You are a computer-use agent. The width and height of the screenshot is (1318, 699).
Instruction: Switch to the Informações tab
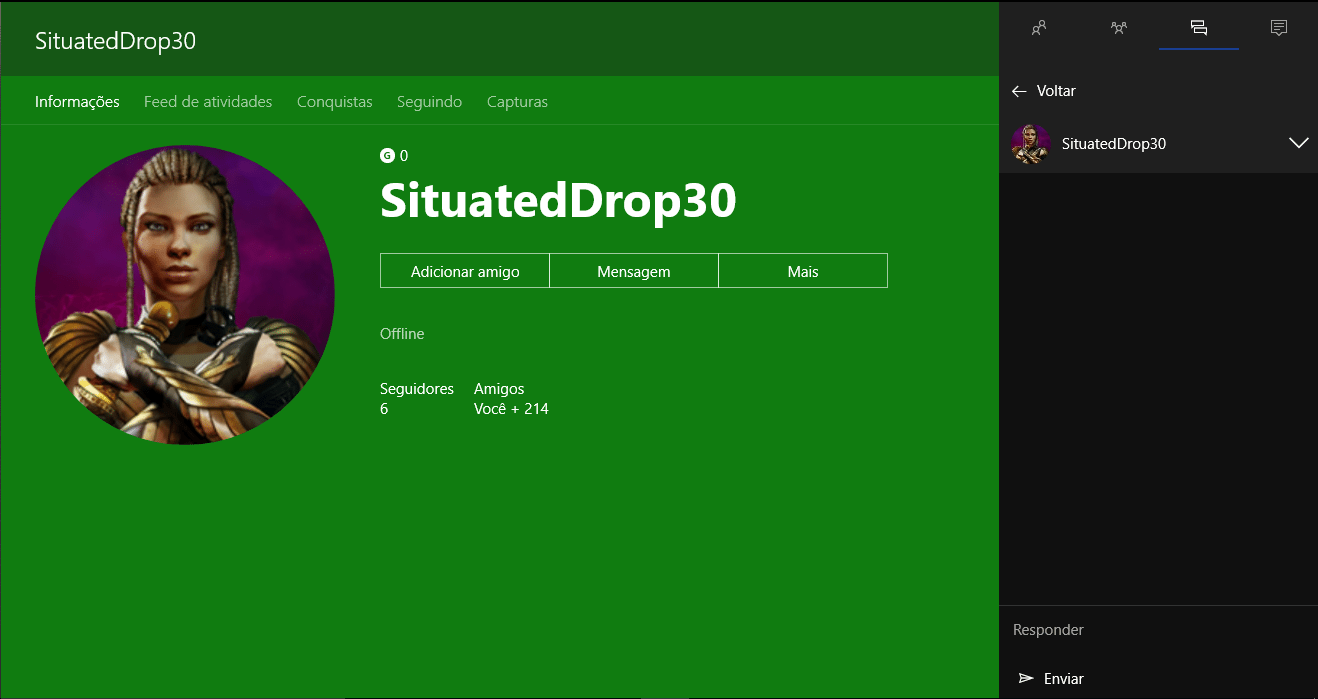(77, 101)
